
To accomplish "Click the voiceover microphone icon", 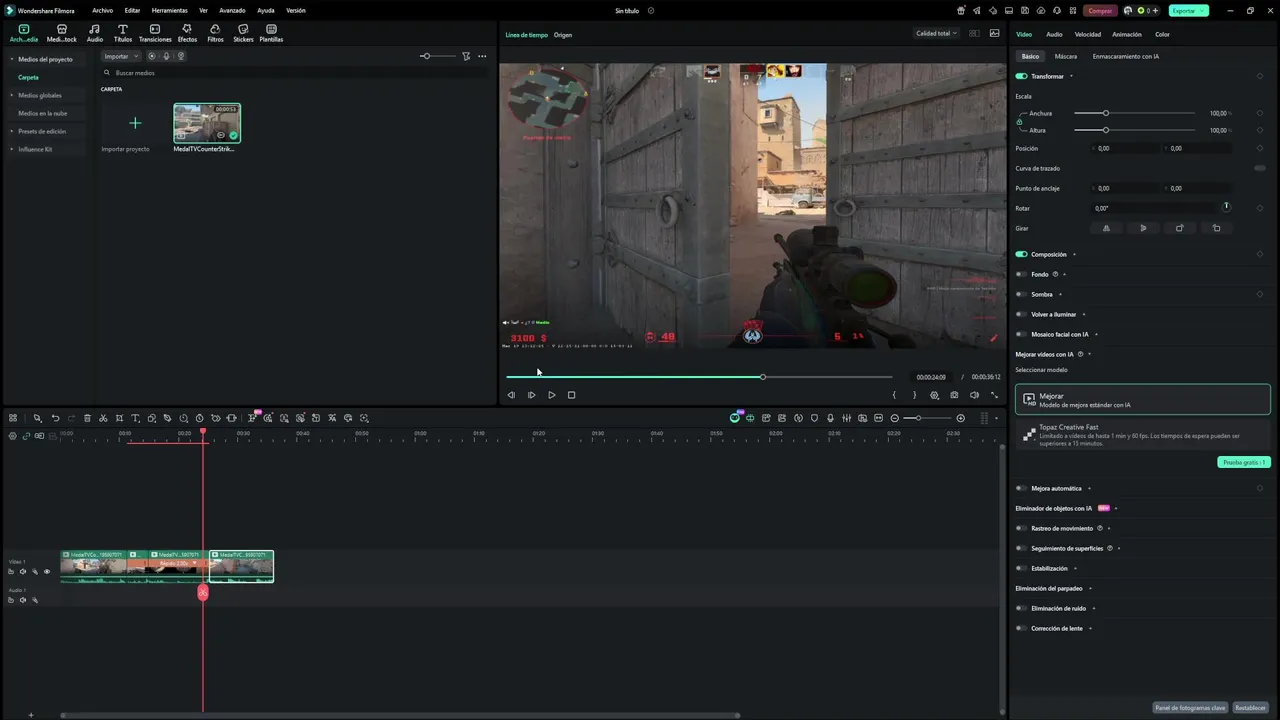I will tap(830, 418).
